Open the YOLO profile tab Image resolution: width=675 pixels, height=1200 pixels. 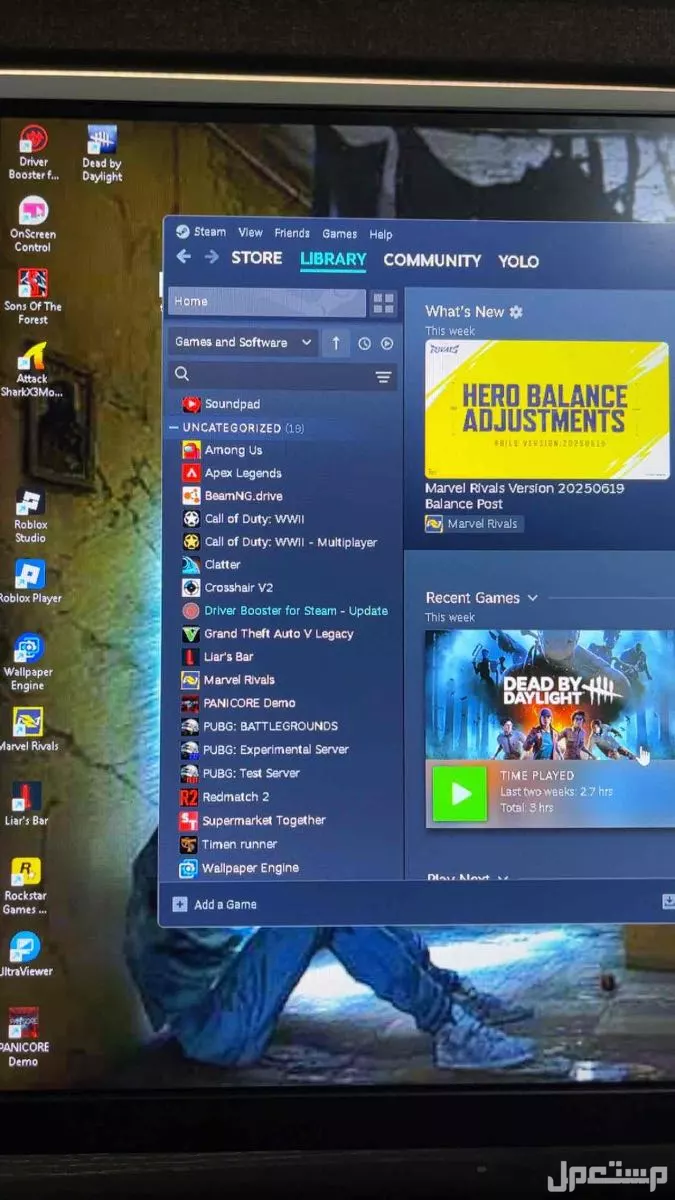point(518,261)
